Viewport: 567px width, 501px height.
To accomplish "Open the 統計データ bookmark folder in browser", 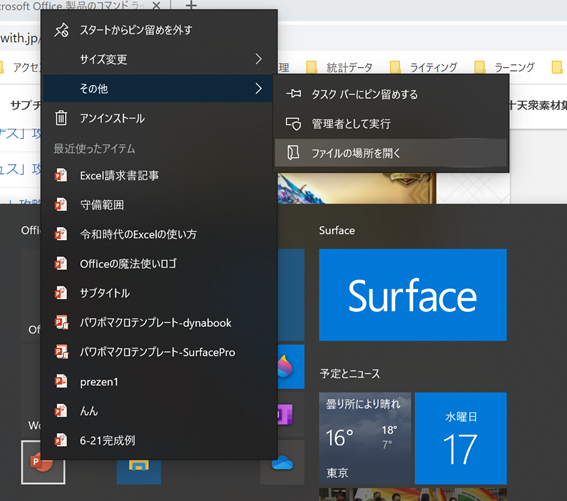I will [340, 67].
